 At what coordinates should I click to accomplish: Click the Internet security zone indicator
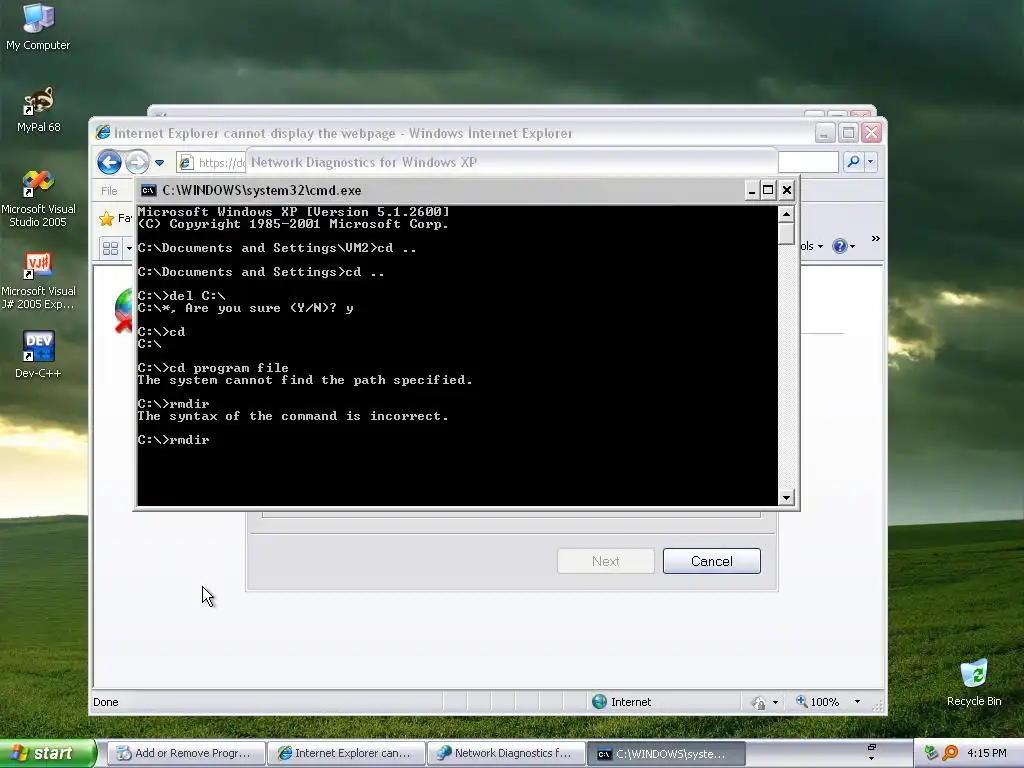tap(622, 702)
